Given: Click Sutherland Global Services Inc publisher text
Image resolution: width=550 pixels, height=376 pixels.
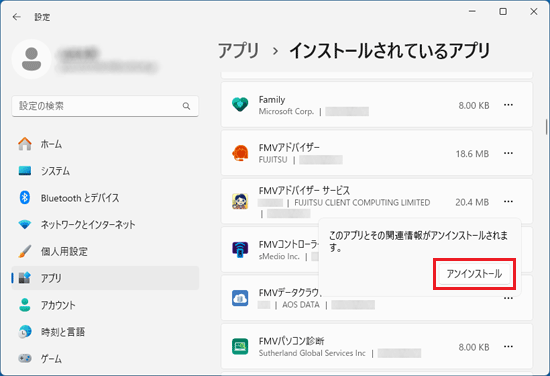Looking at the screenshot, I should click(x=312, y=353).
